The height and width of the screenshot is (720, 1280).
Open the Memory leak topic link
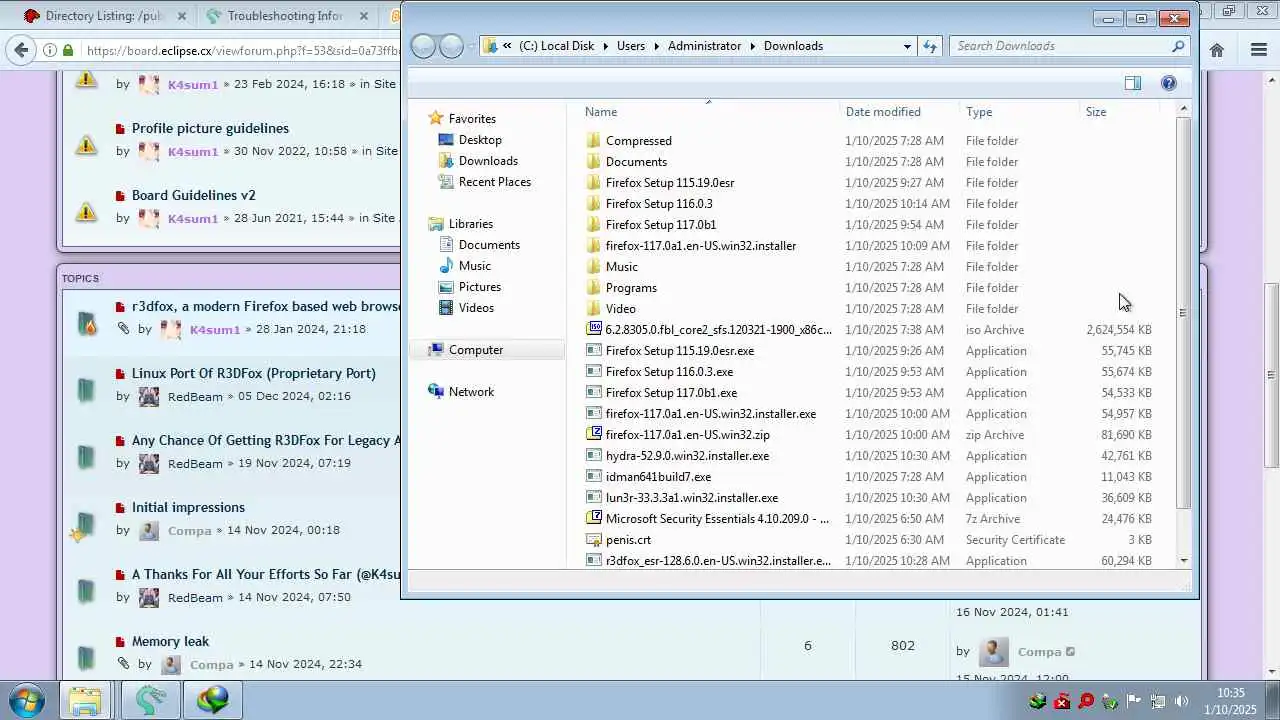pos(170,641)
